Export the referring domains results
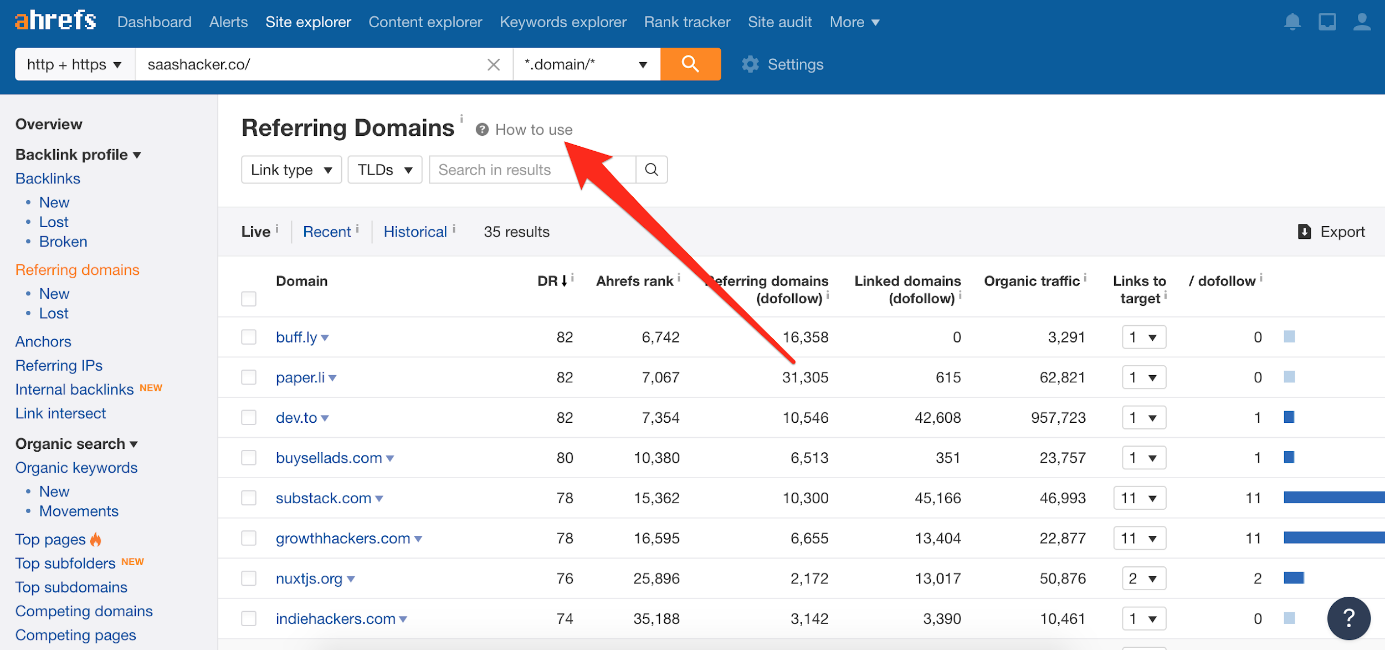This screenshot has width=1385, height=650. 1331,232
